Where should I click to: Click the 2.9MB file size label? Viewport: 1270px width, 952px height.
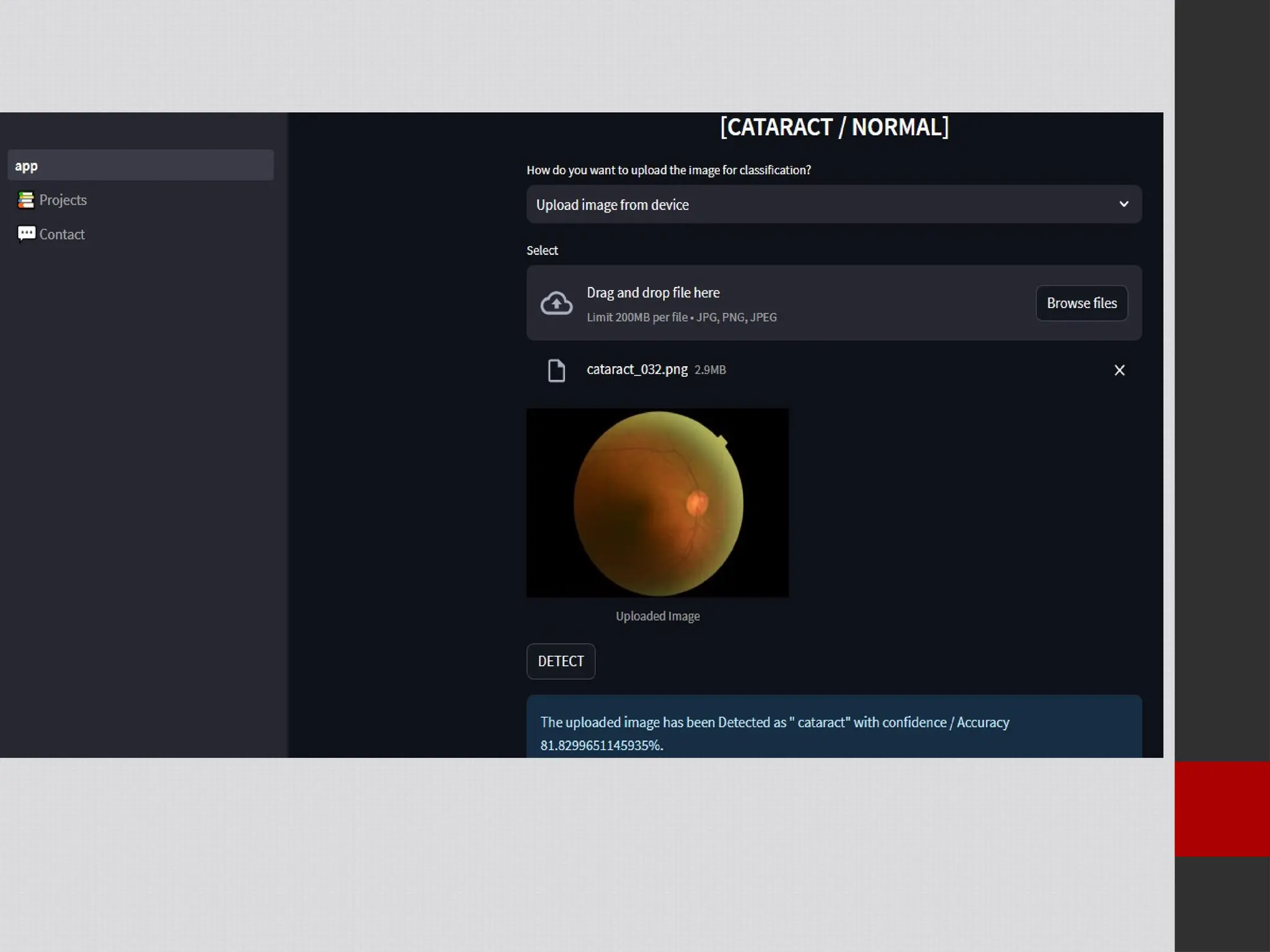710,370
